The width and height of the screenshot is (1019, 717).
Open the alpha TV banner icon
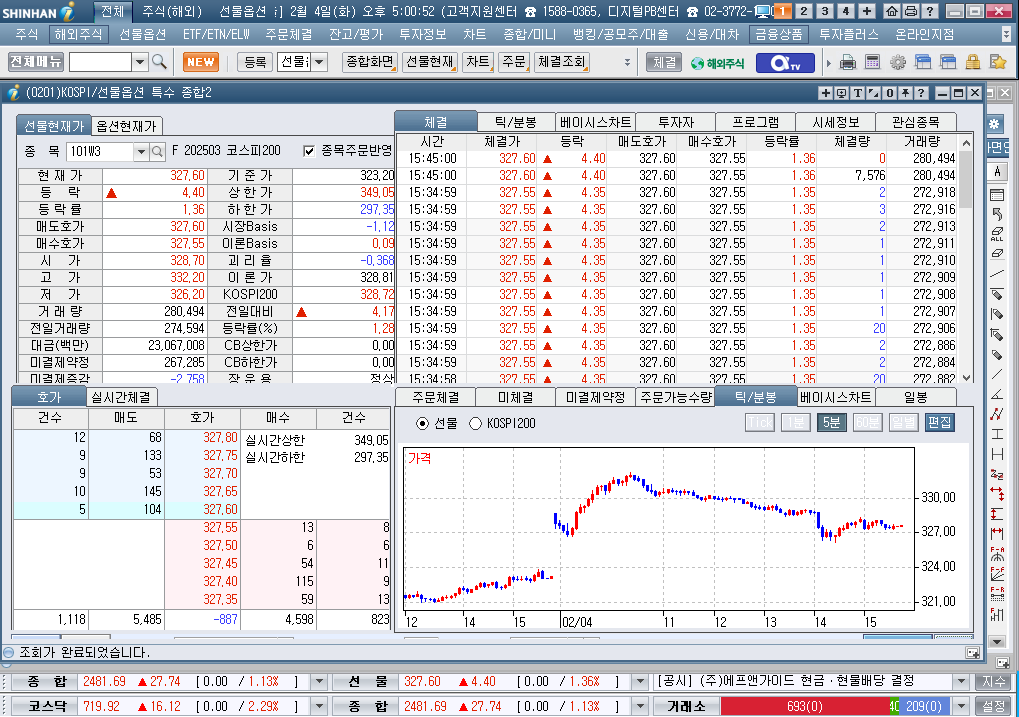coord(784,62)
